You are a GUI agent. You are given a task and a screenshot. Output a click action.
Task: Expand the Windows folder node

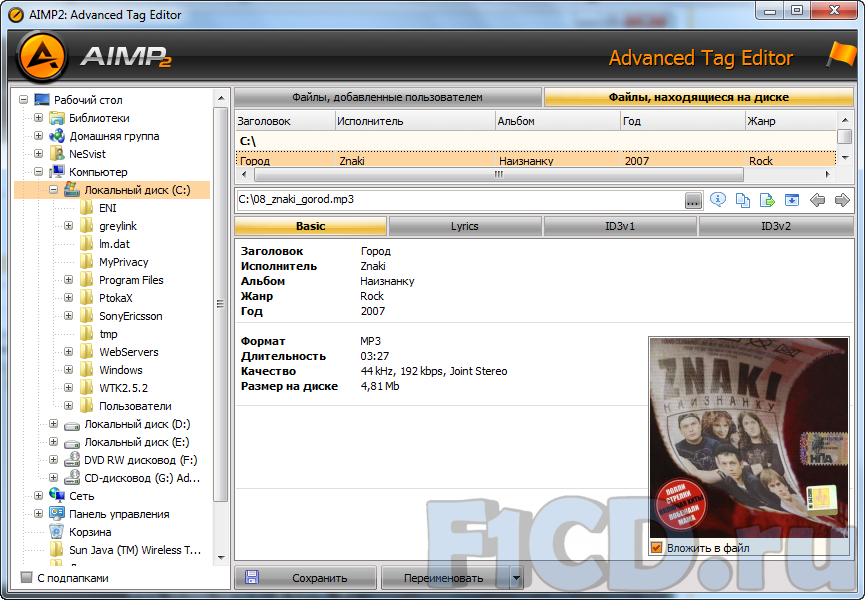click(x=68, y=369)
